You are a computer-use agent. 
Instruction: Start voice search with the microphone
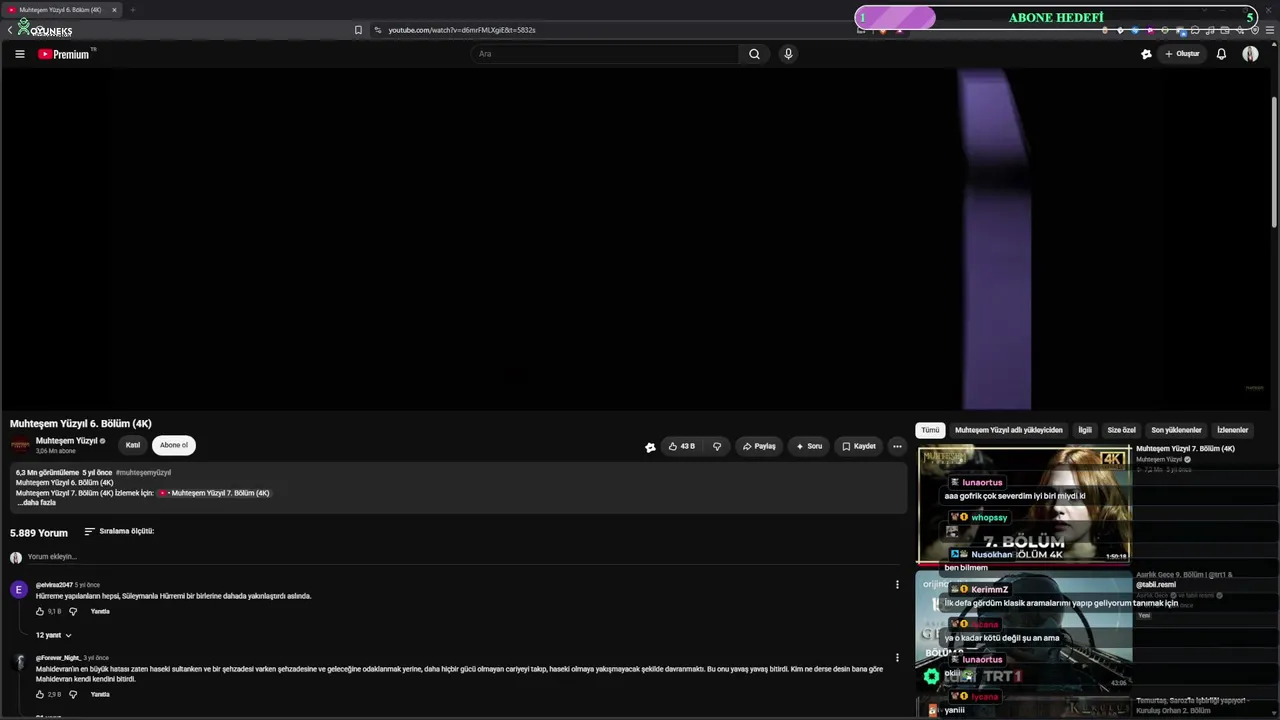[788, 54]
